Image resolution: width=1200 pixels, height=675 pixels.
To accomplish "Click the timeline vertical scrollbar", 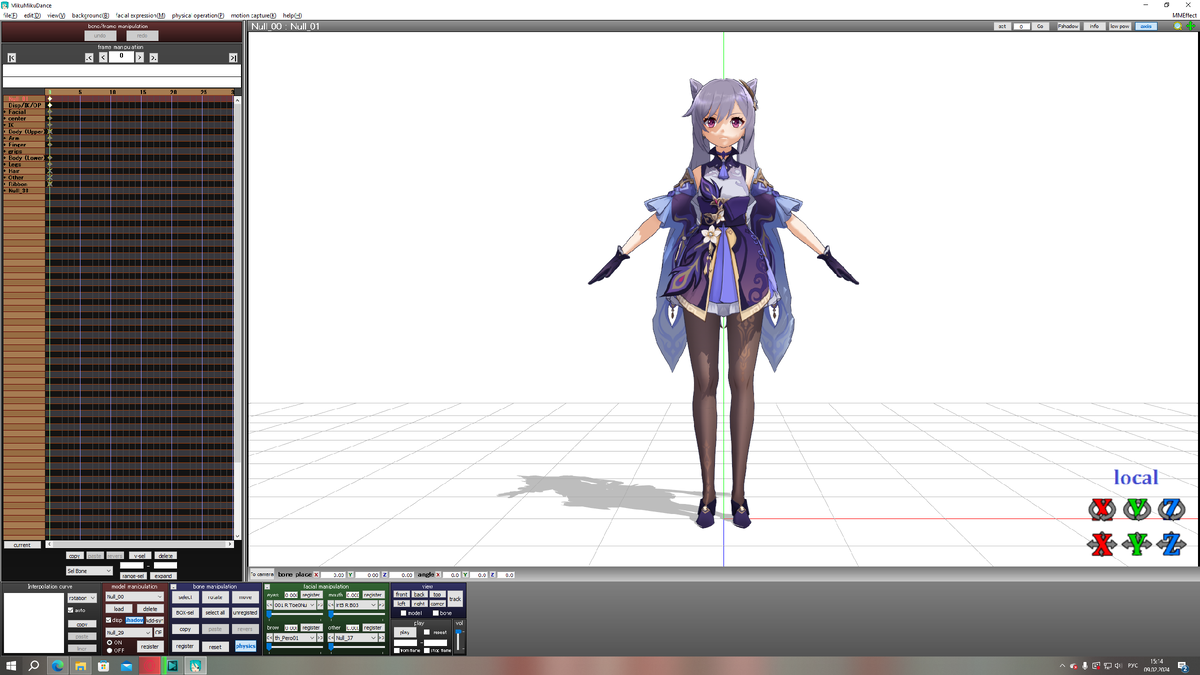I will [x=237, y=317].
